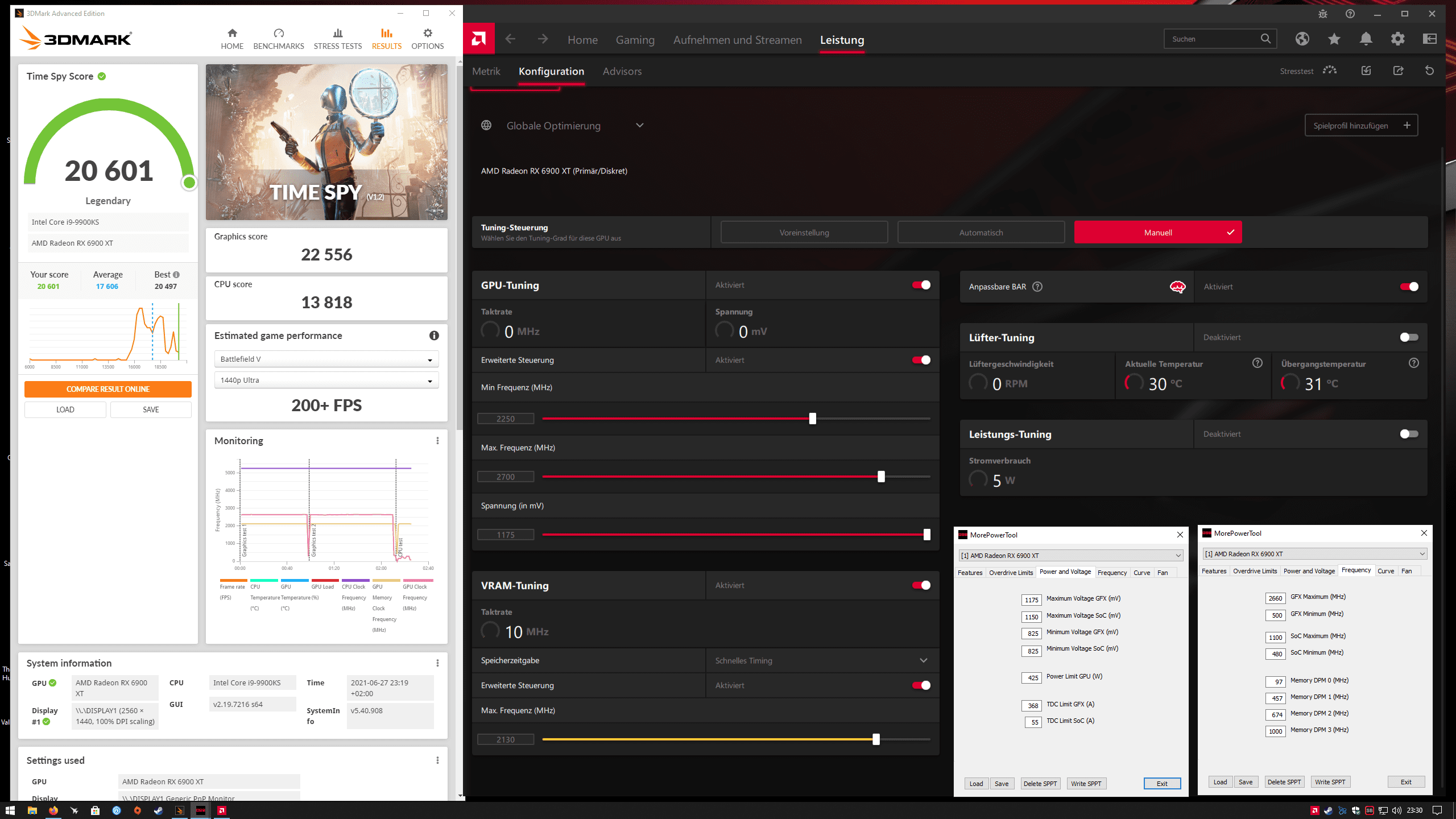Viewport: 1456px width, 819px height.
Task: Click the export tuning profile icon
Action: click(x=1399, y=71)
